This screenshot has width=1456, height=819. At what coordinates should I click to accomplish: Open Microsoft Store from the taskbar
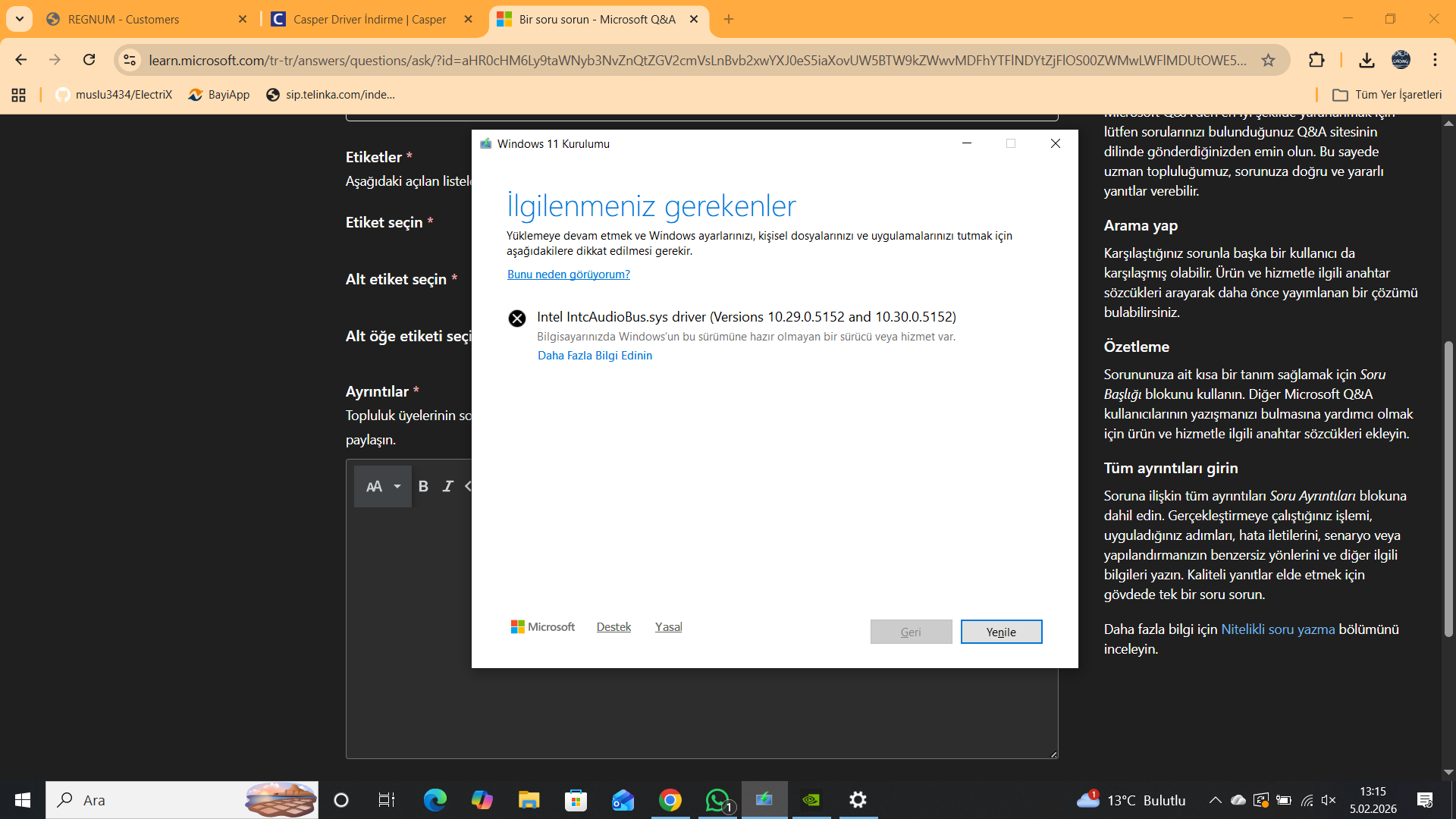576,800
